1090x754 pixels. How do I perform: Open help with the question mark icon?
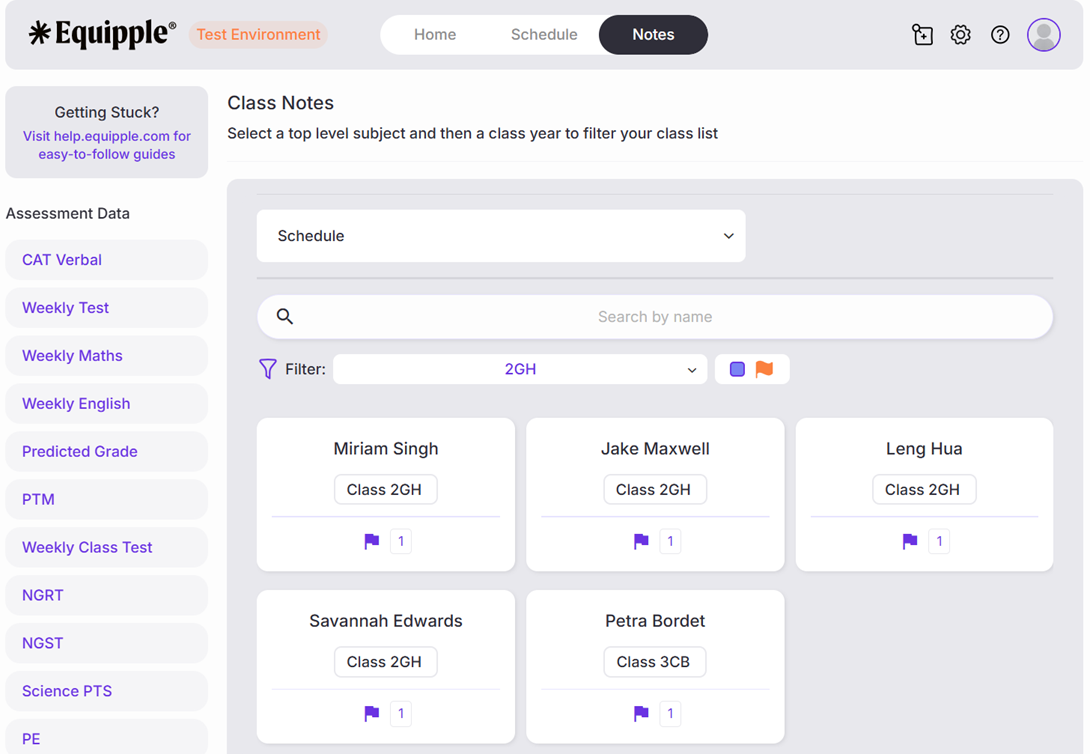coord(1000,35)
